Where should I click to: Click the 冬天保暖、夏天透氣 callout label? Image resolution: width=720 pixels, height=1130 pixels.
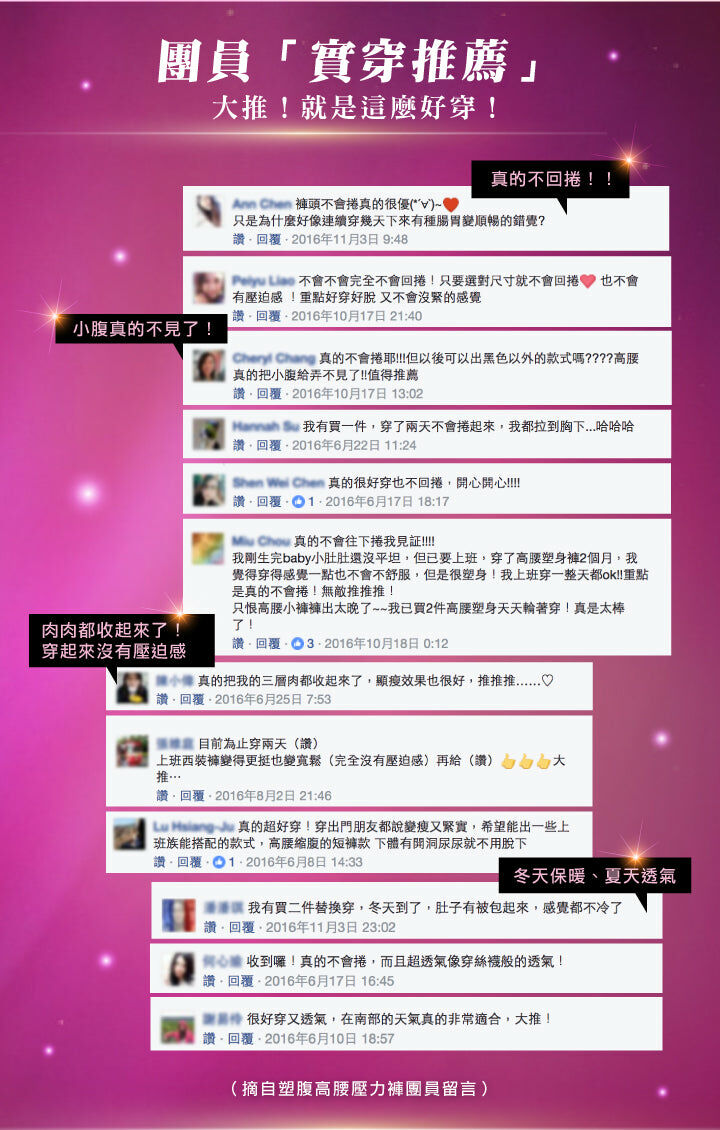coord(595,876)
